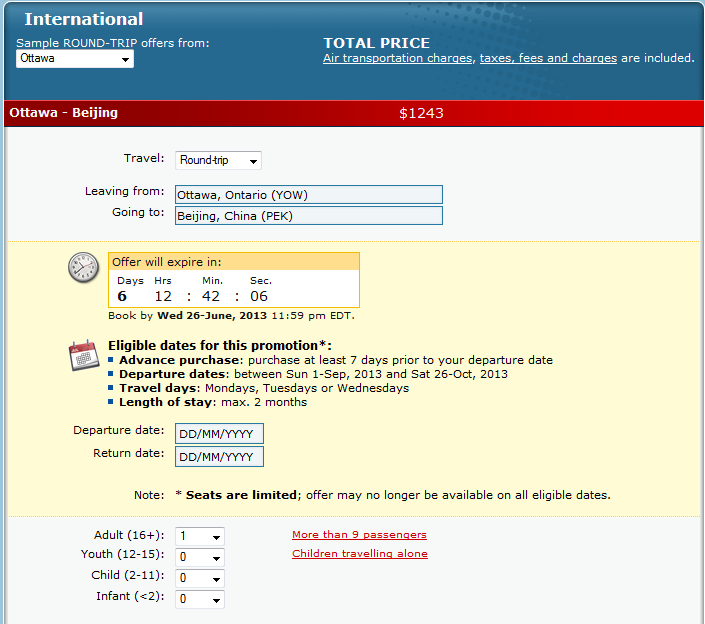Expand the Infant (<2) count dropdown
Image resolution: width=705 pixels, height=624 pixels.
[x=199, y=599]
